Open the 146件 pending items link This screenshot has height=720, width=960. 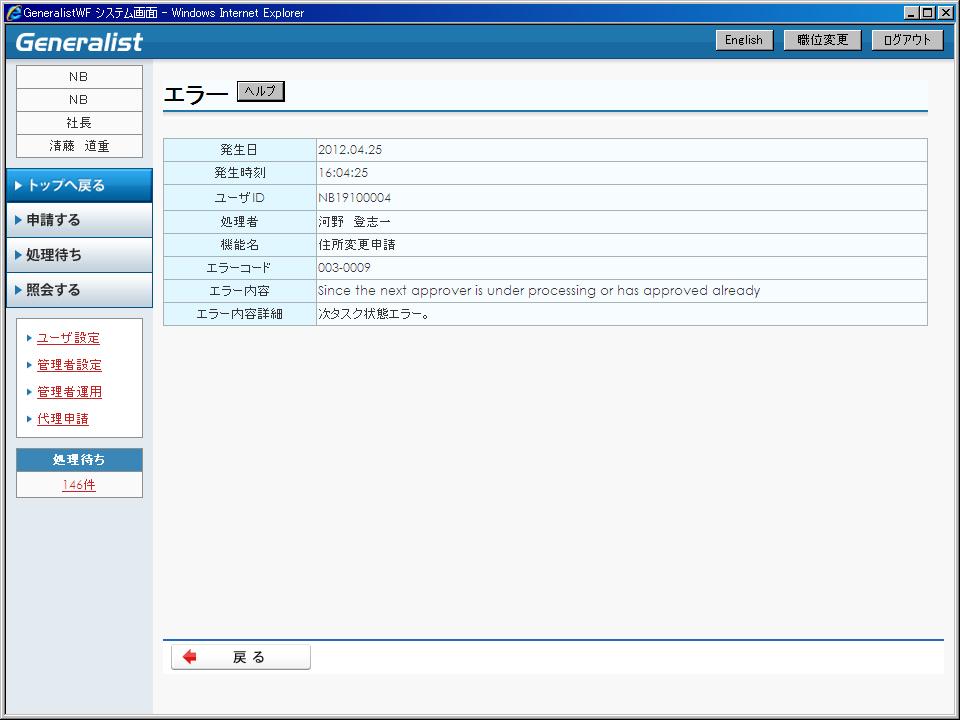pyautogui.click(x=79, y=486)
